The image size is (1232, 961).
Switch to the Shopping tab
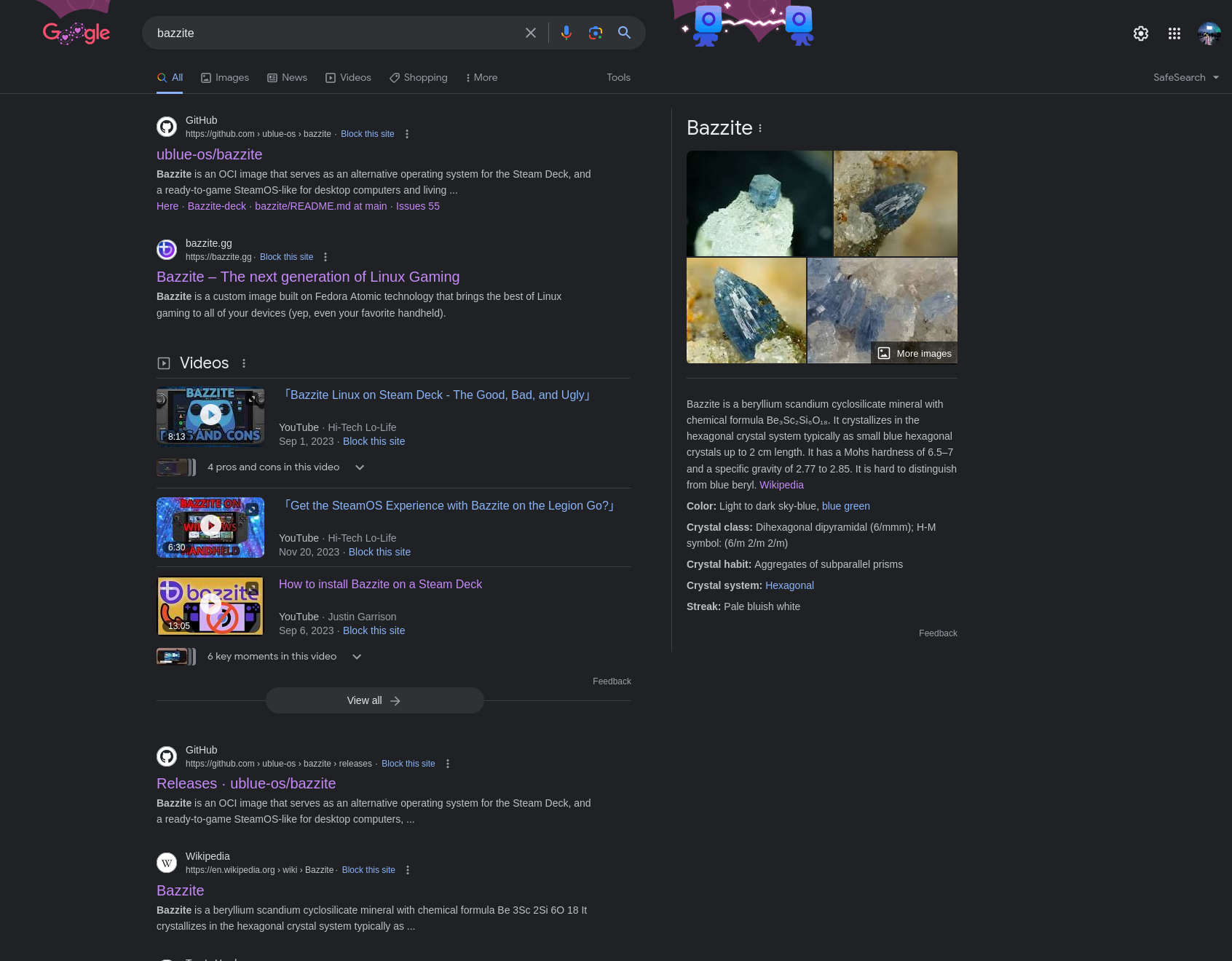[x=419, y=77]
